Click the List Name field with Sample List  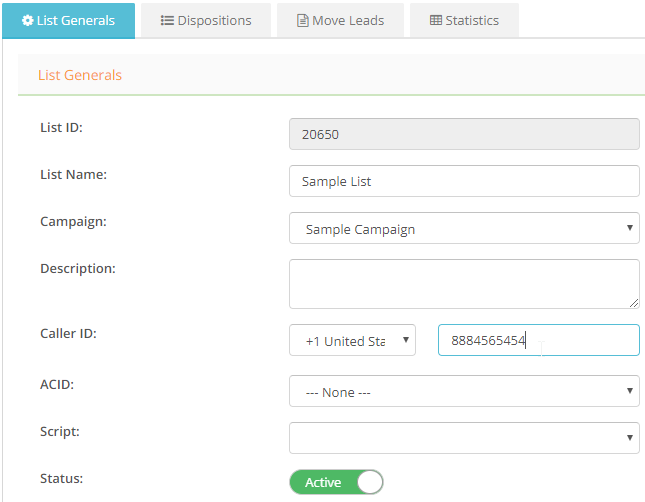pyautogui.click(x=464, y=181)
